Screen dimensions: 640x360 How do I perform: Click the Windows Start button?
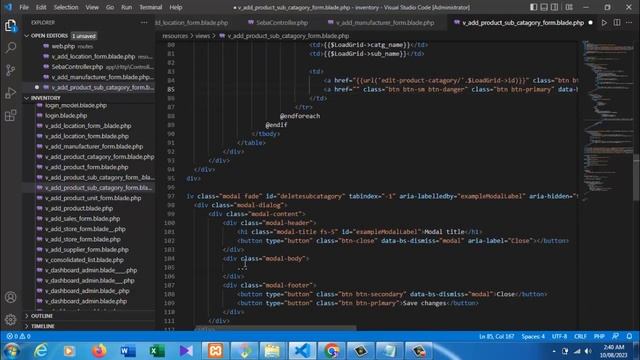point(11,351)
